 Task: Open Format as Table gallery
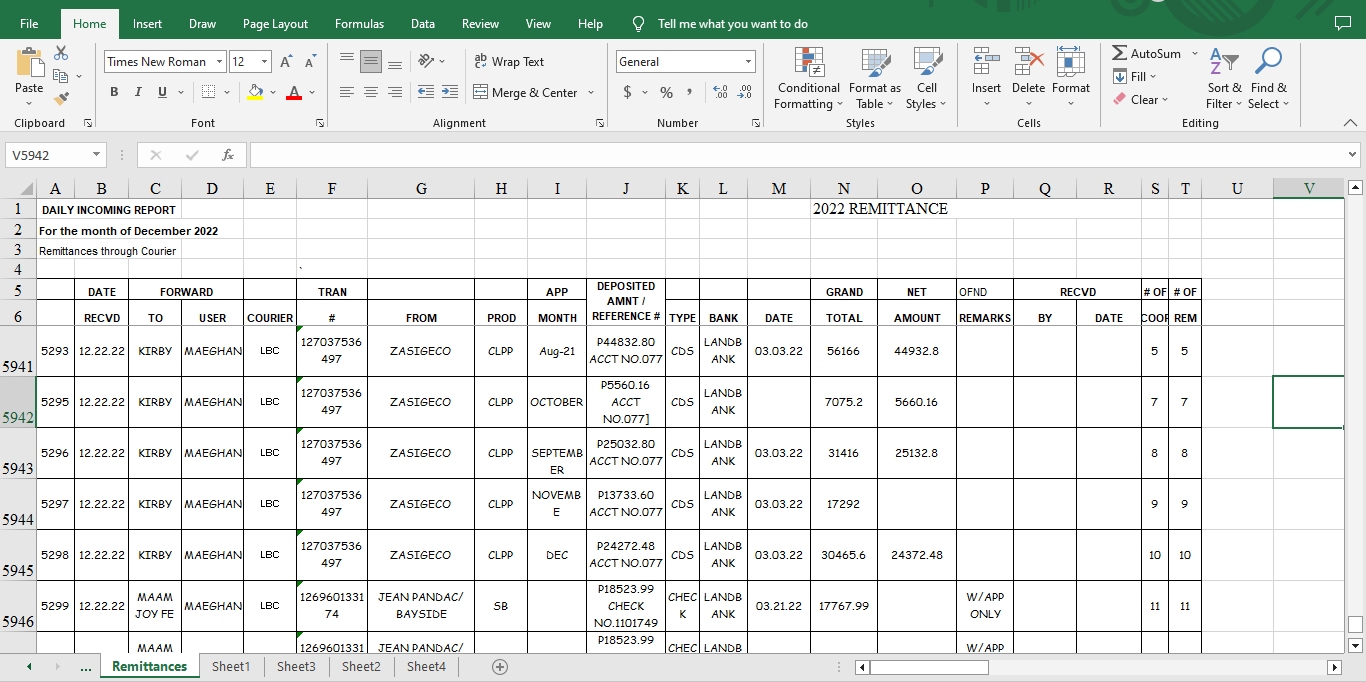875,78
